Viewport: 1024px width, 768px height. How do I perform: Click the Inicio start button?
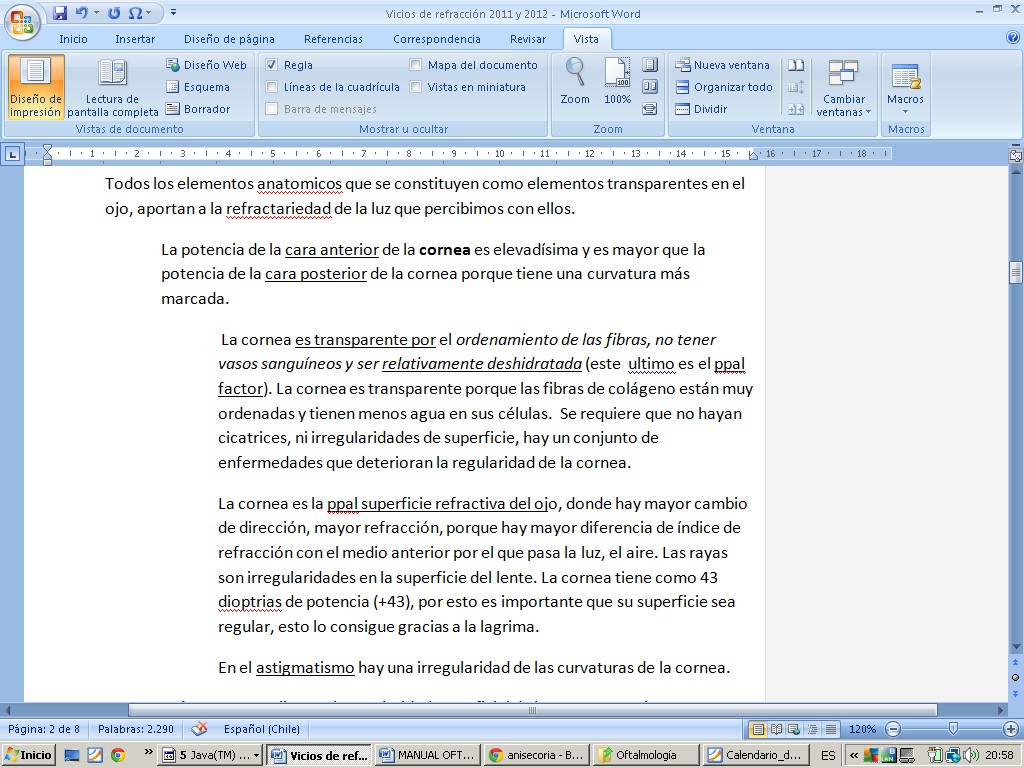(x=28, y=755)
